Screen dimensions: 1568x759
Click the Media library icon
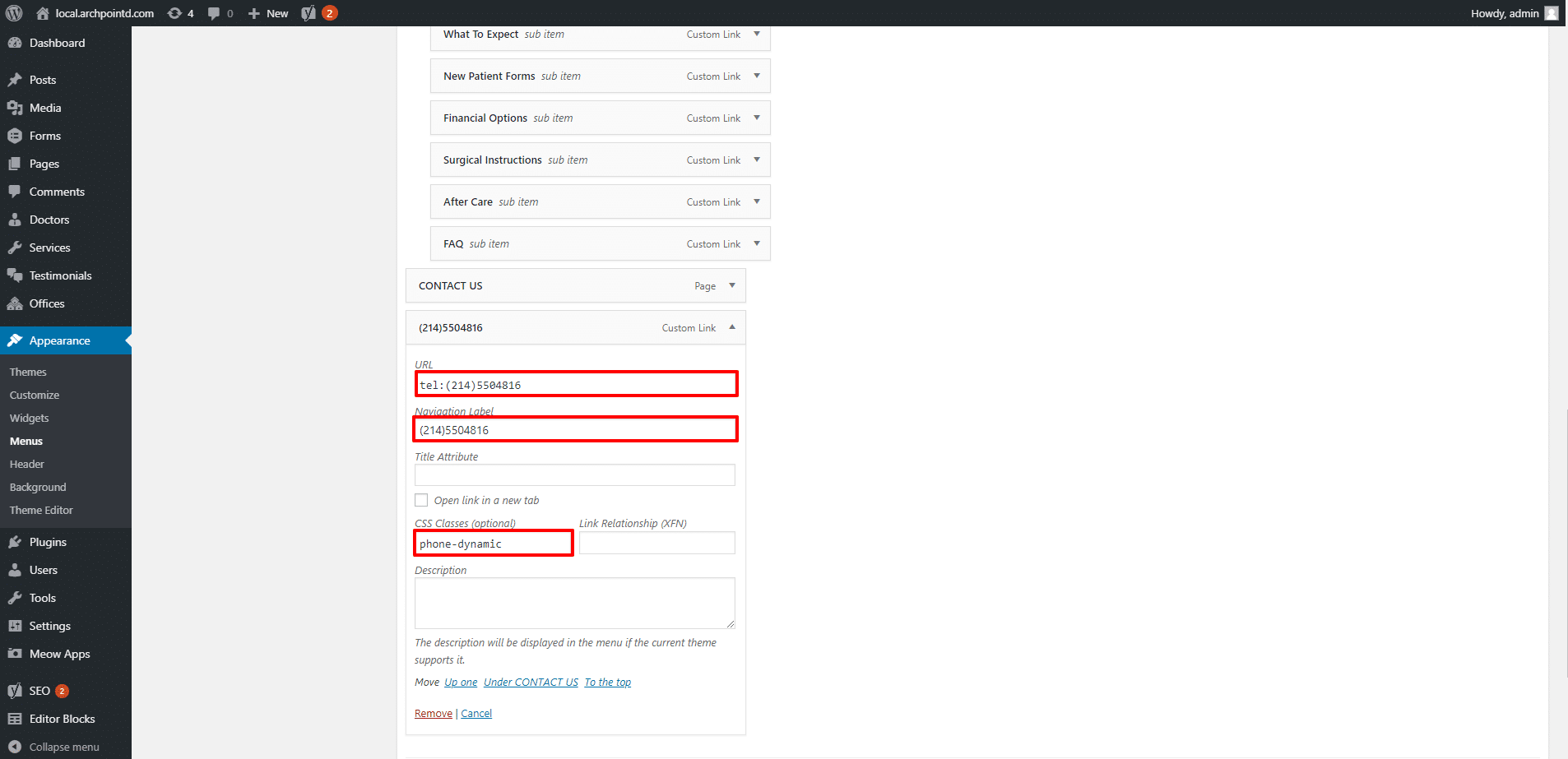[x=15, y=108]
